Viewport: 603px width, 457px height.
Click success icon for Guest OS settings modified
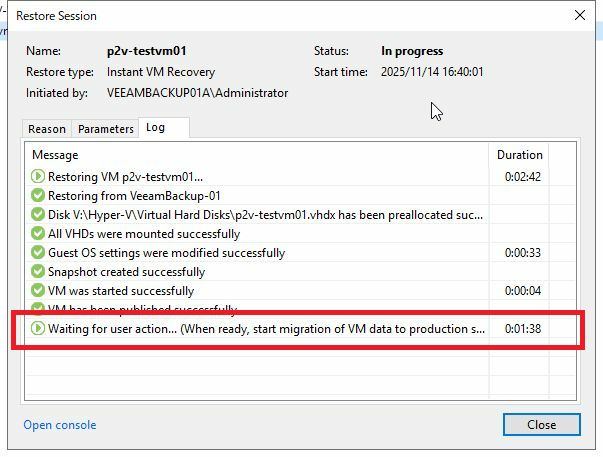pos(38,253)
